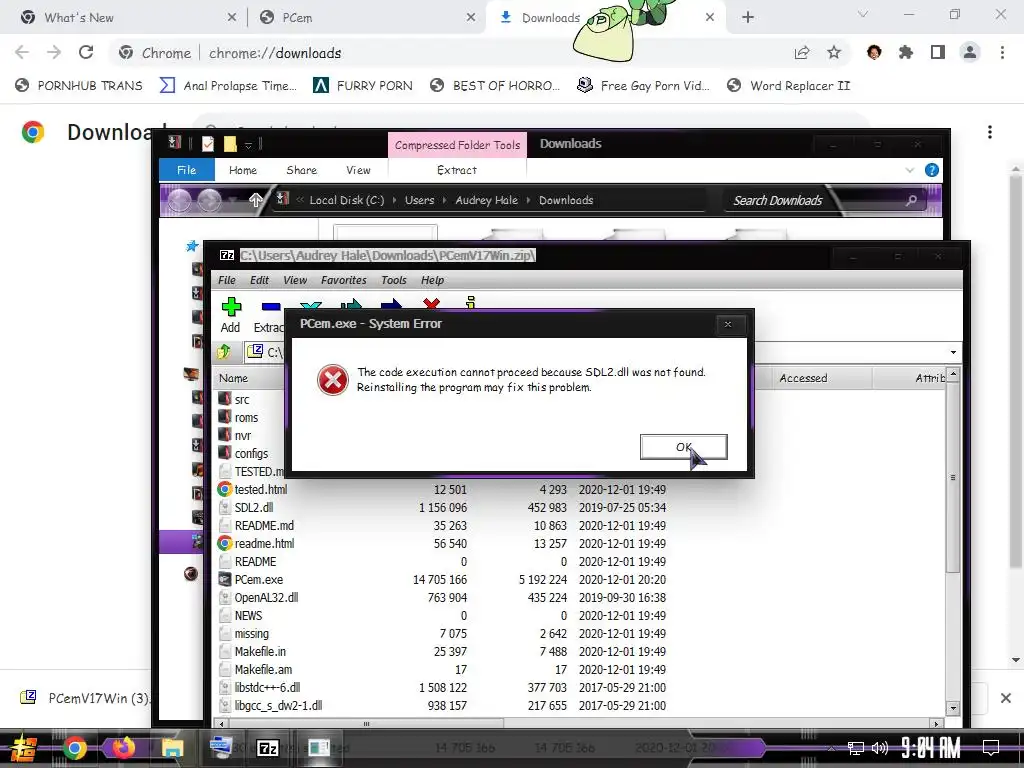Expand the Explorer ribbon chevron
1024x768 pixels.
pyautogui.click(x=910, y=170)
